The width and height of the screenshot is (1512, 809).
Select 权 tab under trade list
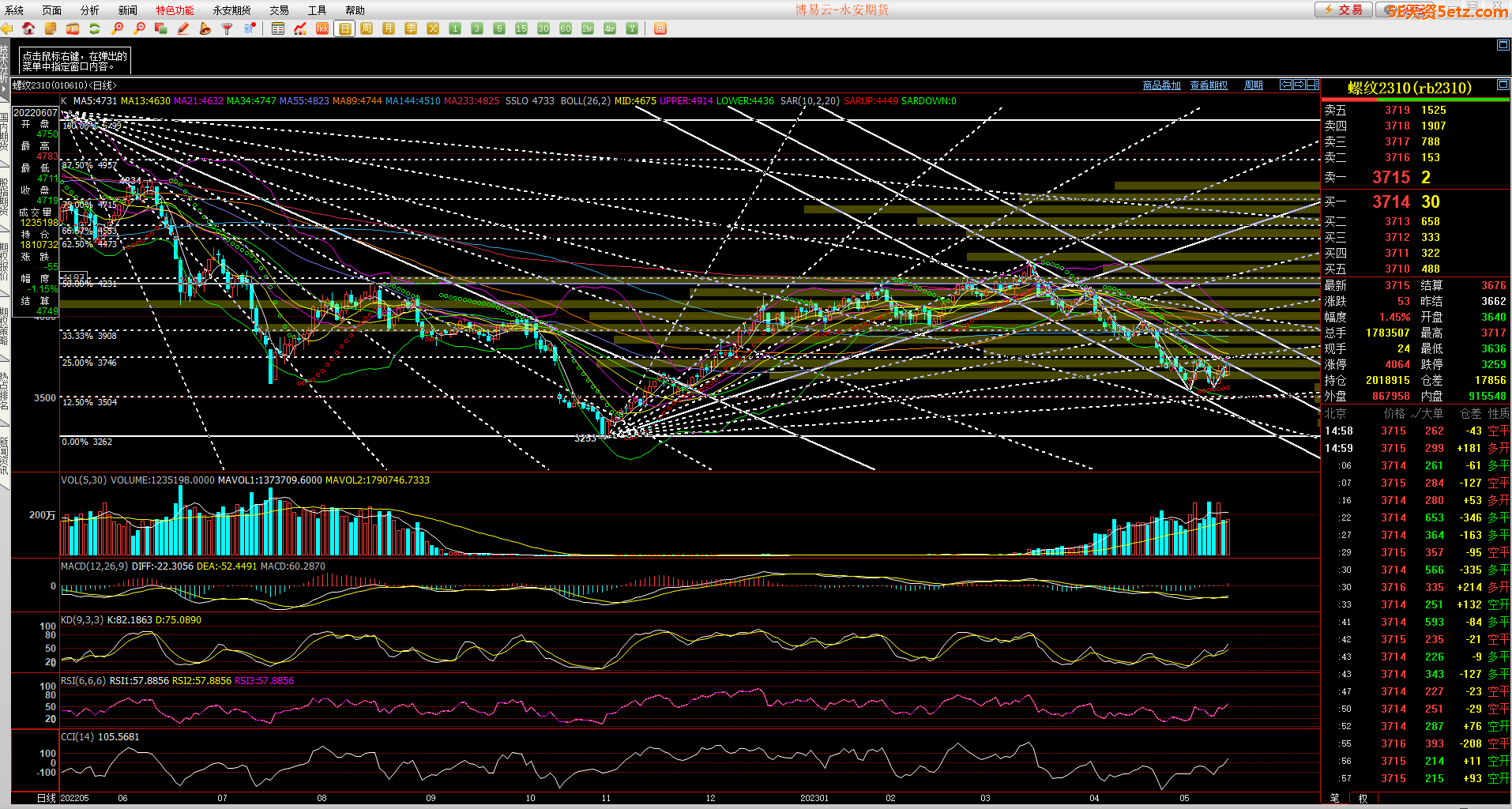click(1363, 799)
